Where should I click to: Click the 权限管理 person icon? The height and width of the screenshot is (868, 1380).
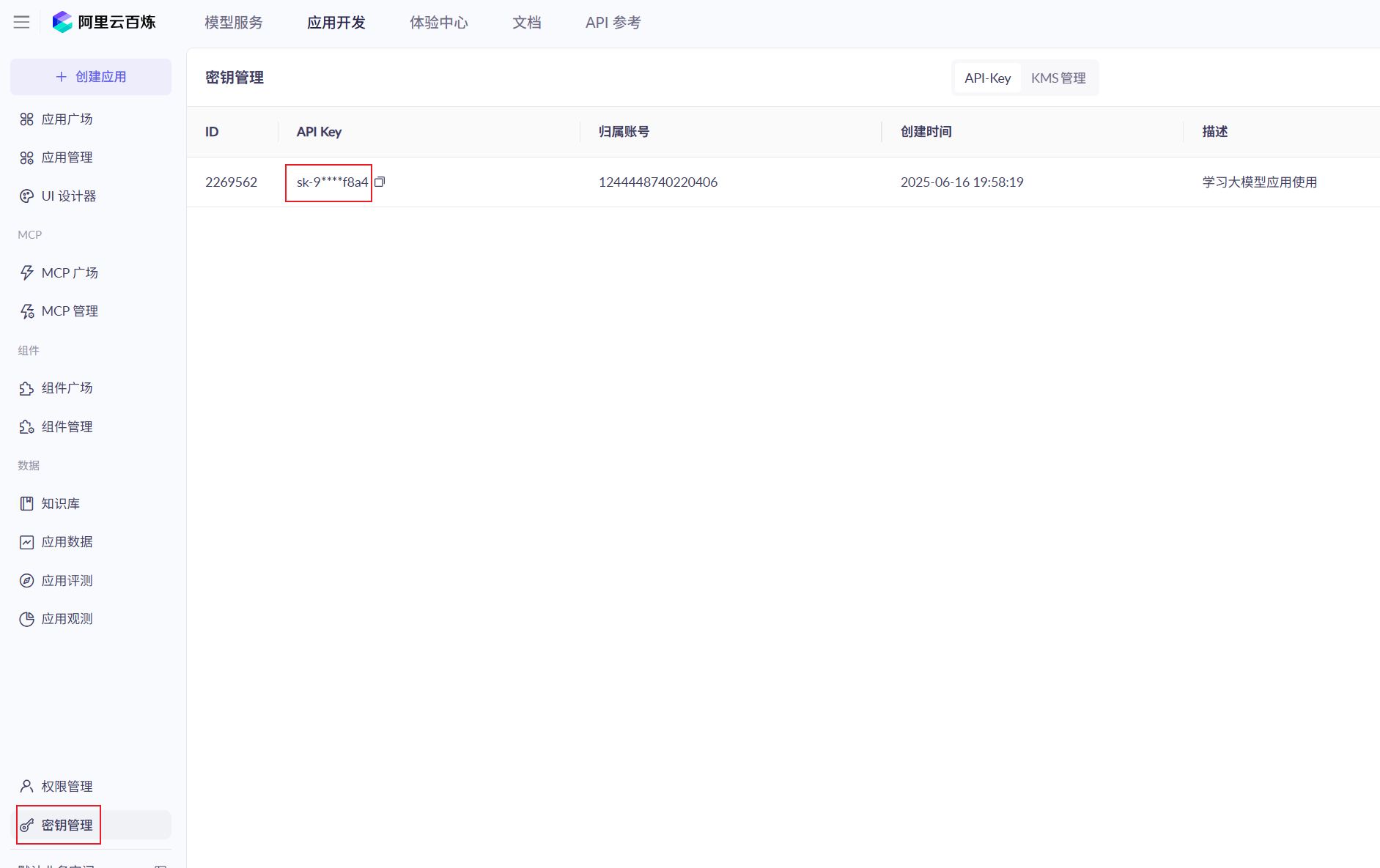click(x=27, y=786)
